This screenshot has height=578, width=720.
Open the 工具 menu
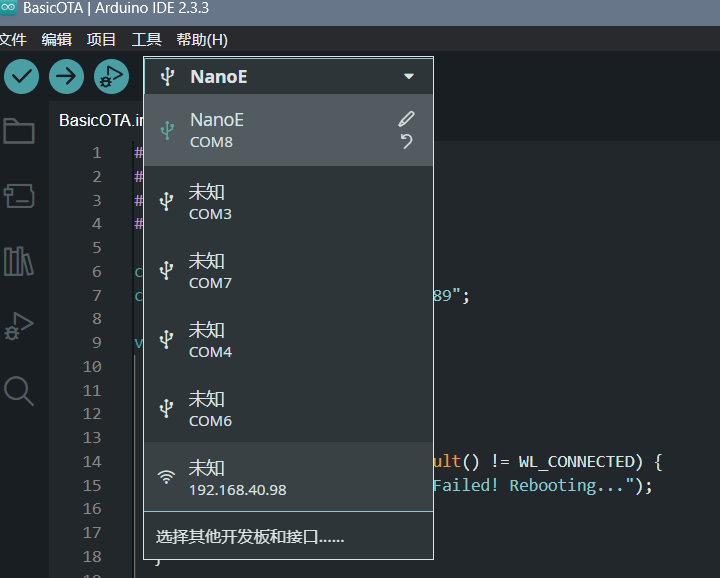pos(146,39)
